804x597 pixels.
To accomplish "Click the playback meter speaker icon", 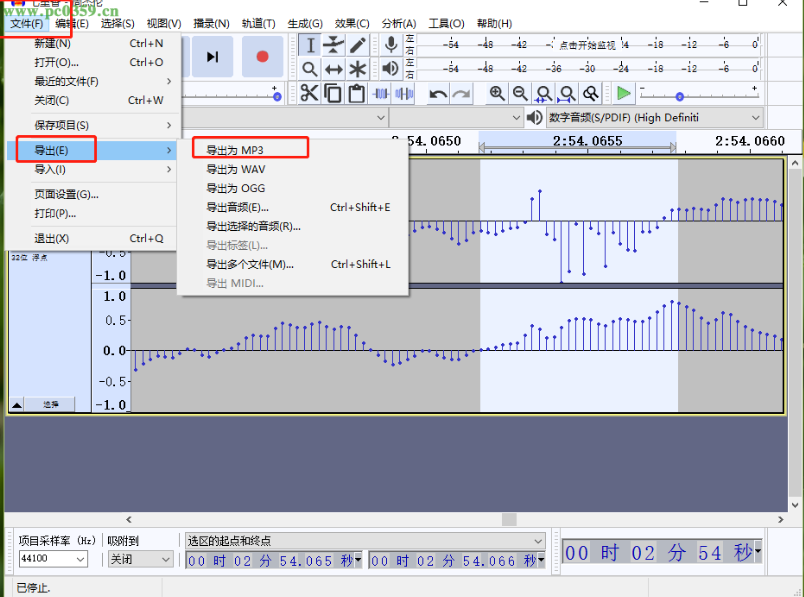I will (391, 69).
